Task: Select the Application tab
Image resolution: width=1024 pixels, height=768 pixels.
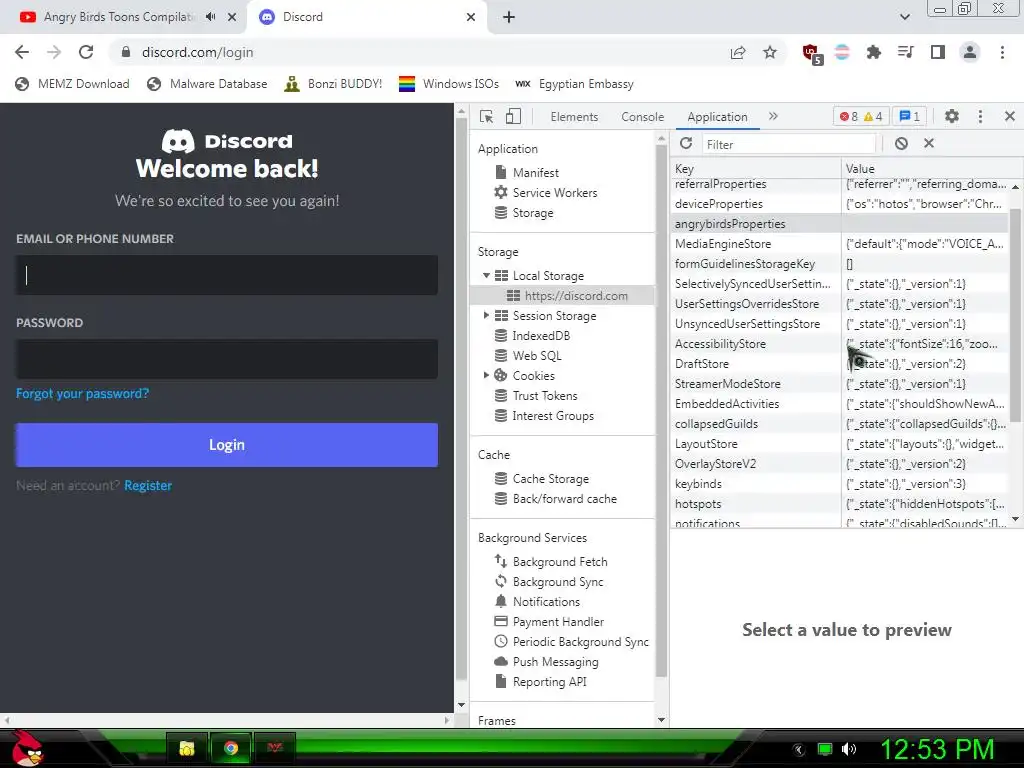Action: pyautogui.click(x=717, y=117)
